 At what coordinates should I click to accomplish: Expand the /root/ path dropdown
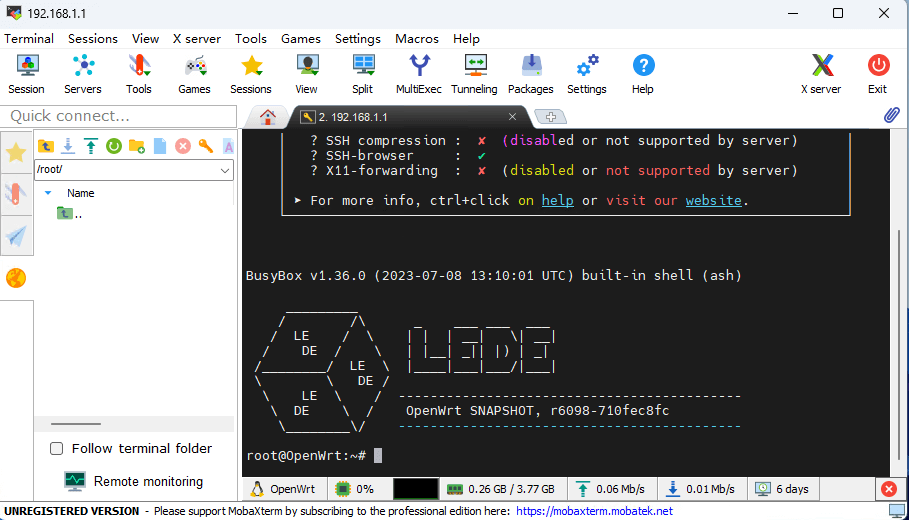224,170
